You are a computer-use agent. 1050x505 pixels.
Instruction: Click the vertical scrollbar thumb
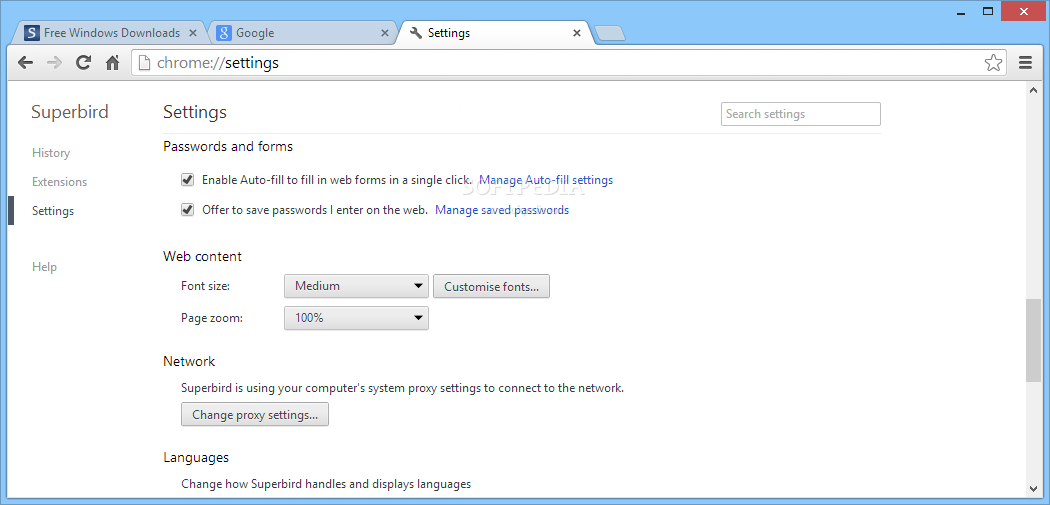pos(1033,341)
